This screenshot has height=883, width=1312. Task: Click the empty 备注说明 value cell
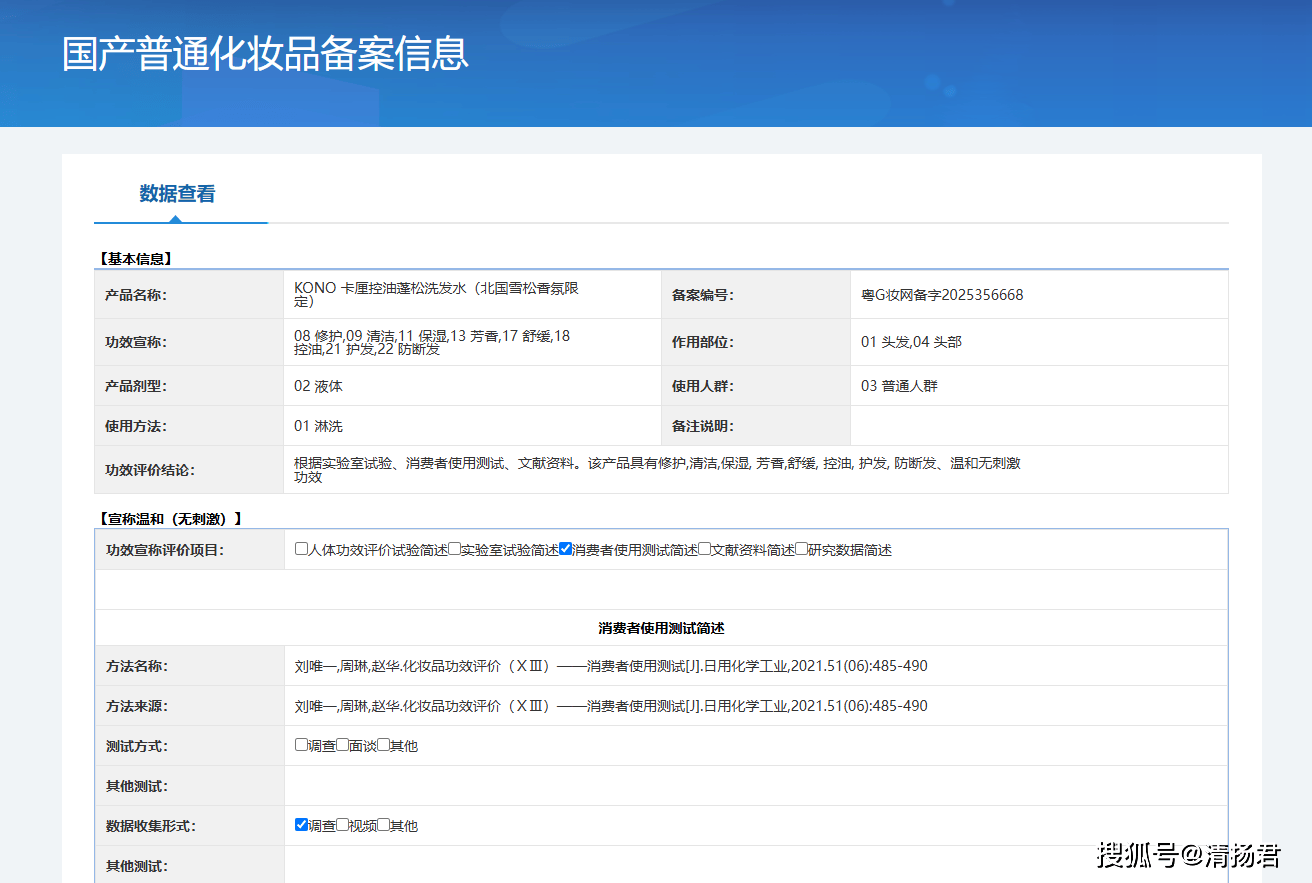click(1039, 426)
